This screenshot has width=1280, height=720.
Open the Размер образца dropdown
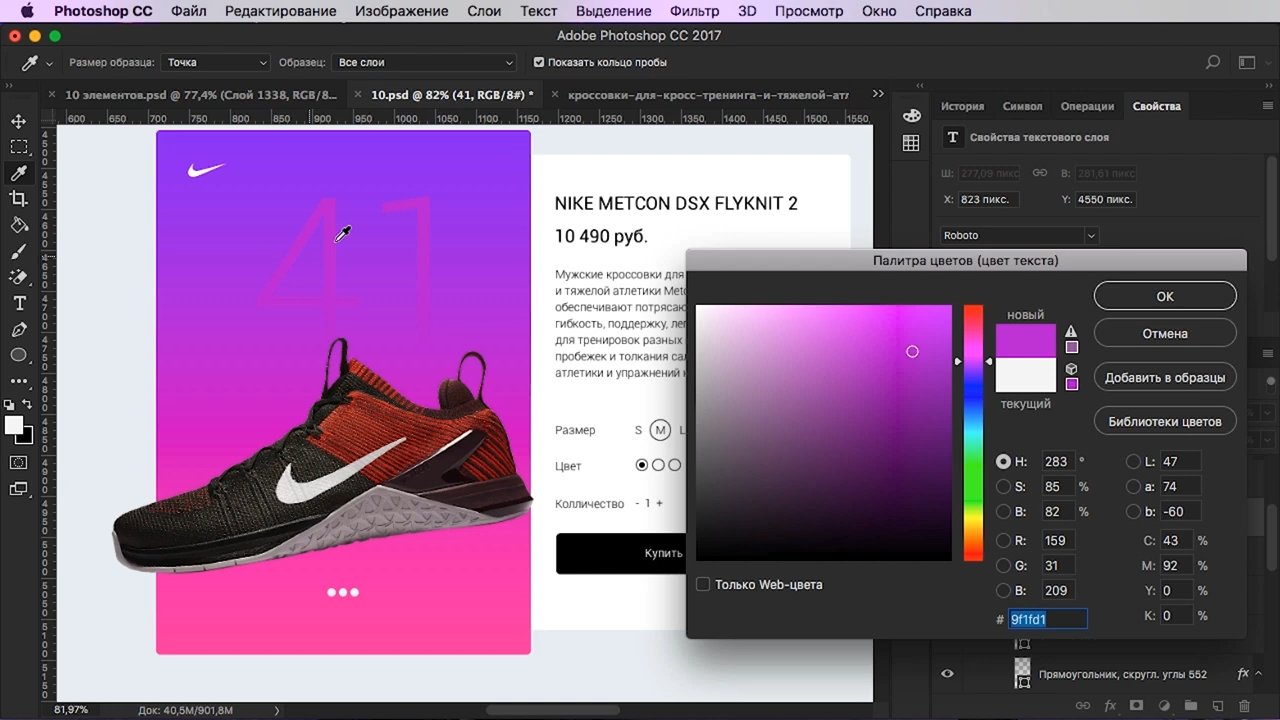216,62
